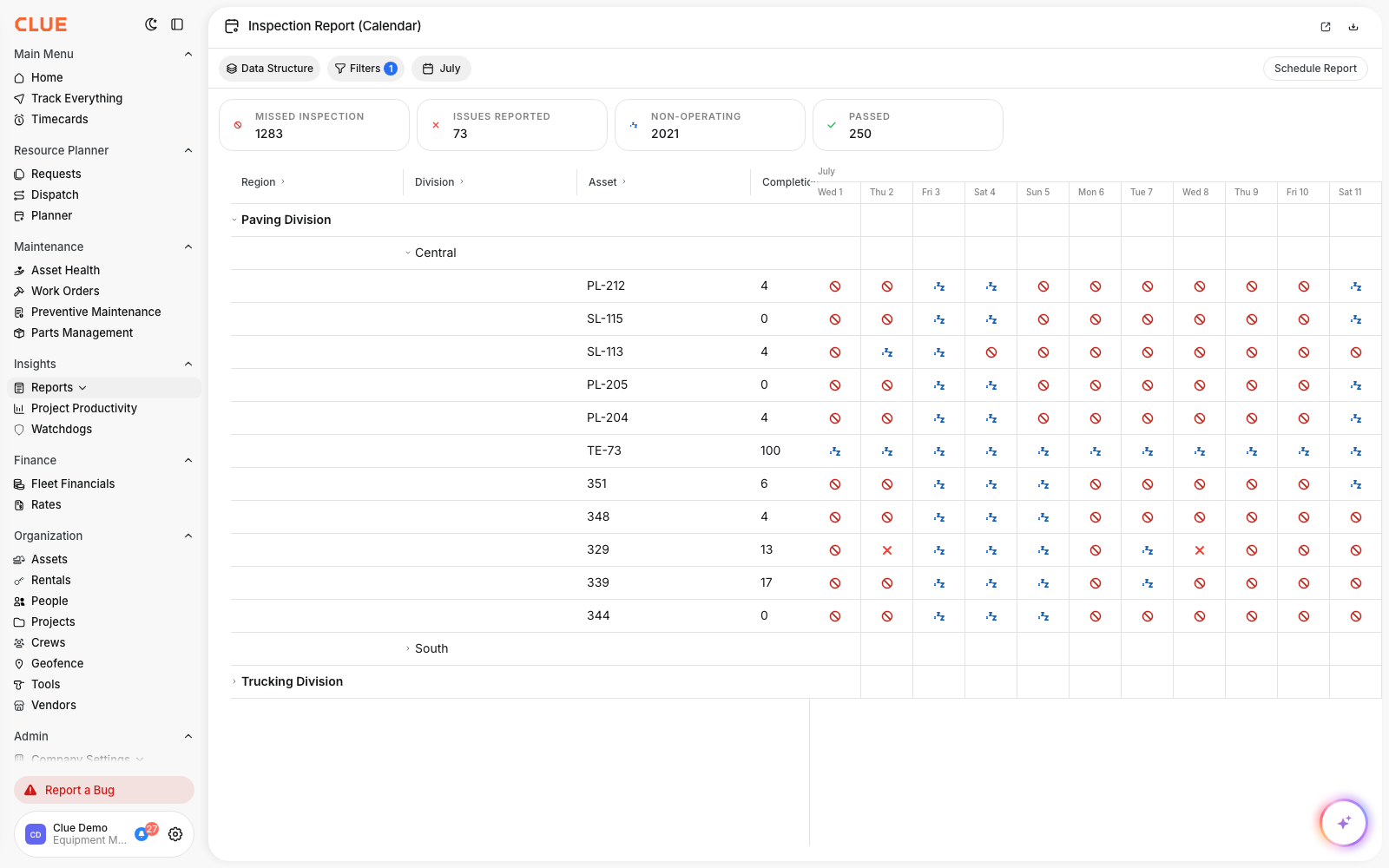Click the Fleet Financials icon
Screen dimensions: 1389x868
[x=19, y=484]
